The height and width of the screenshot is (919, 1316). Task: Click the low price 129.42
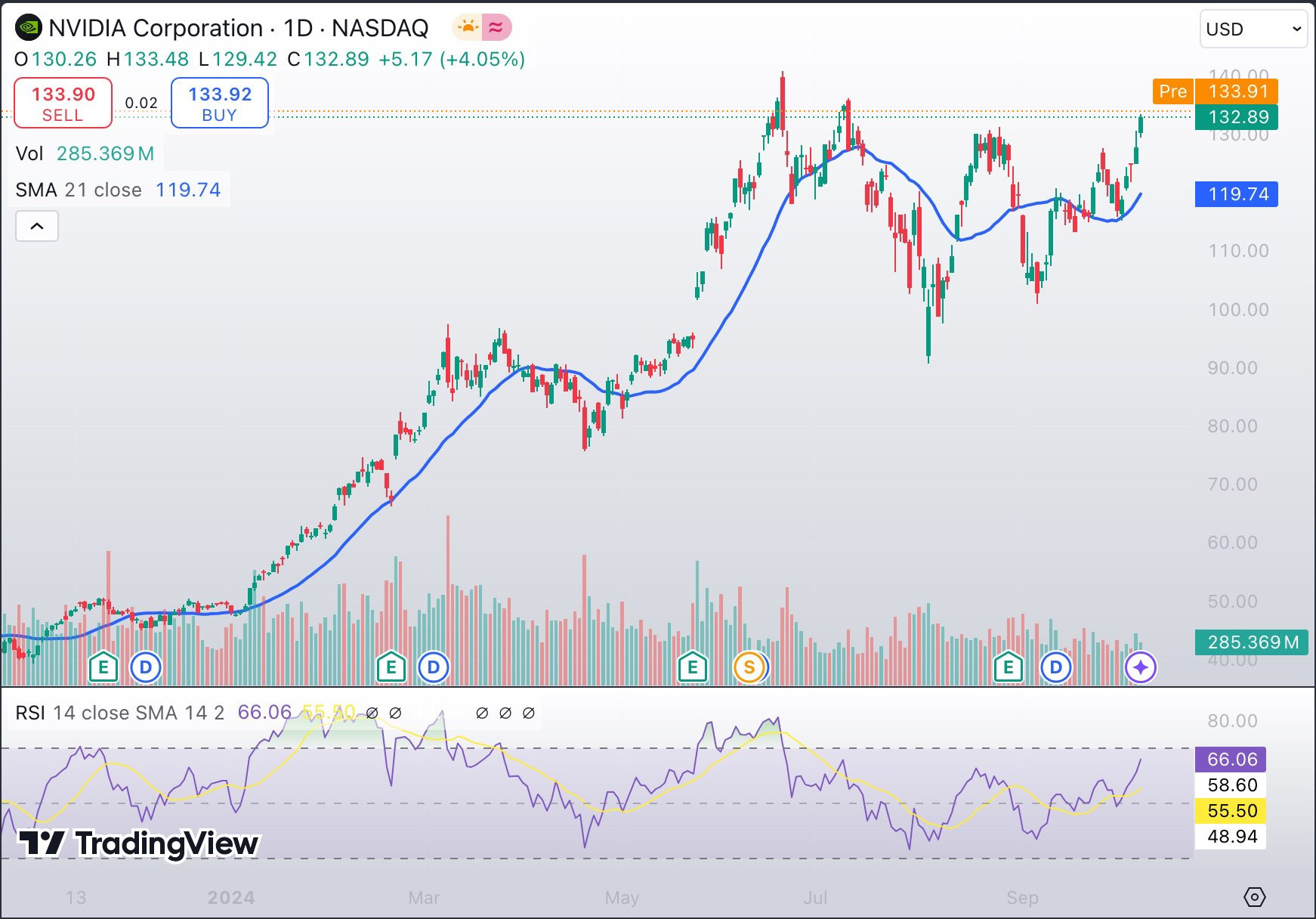click(x=245, y=59)
